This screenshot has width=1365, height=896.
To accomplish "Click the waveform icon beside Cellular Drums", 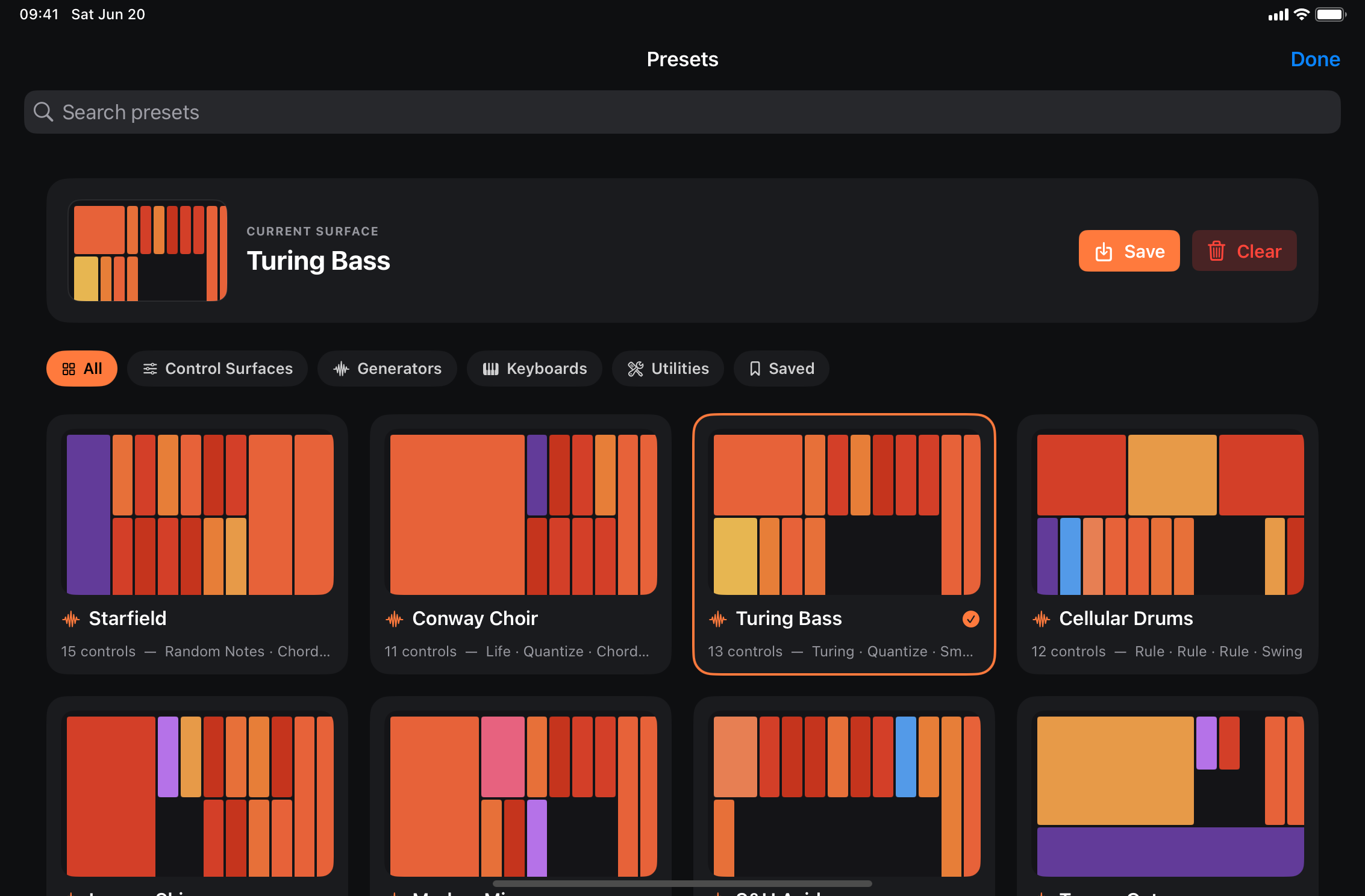I will click(x=1042, y=619).
